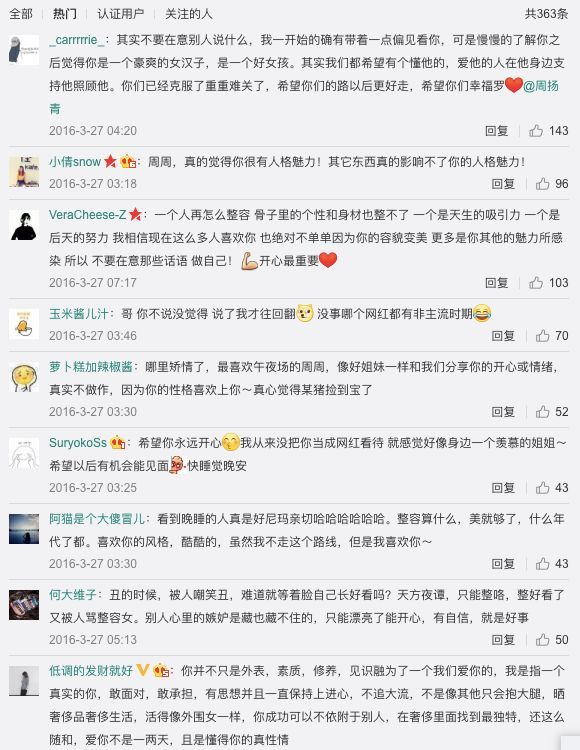This screenshot has height=750, width=580.
Task: Click VeraCheese-Z's avatar picture
Action: (24, 225)
